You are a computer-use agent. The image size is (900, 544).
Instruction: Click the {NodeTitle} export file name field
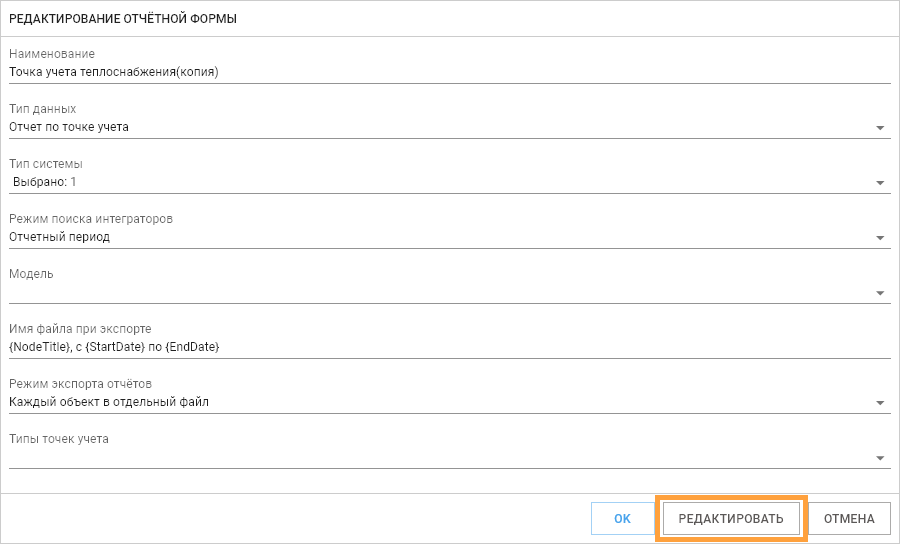tap(449, 347)
